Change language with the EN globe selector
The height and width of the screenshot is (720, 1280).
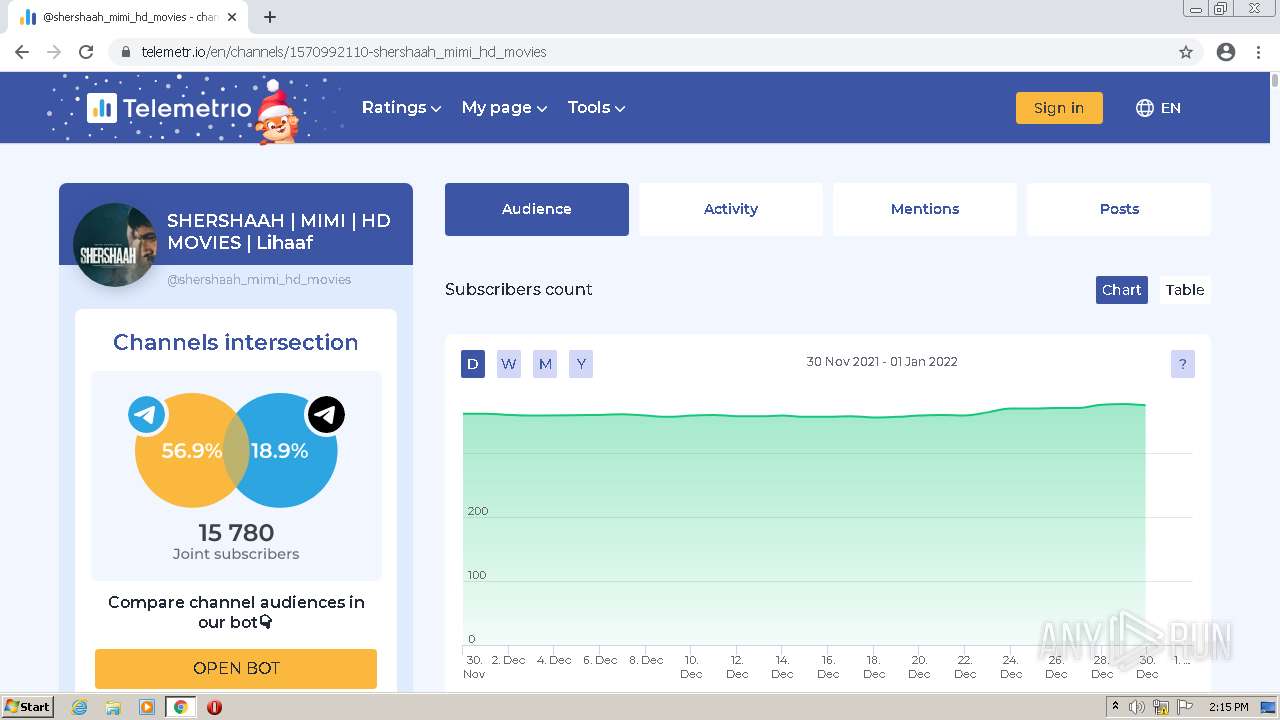point(1158,108)
